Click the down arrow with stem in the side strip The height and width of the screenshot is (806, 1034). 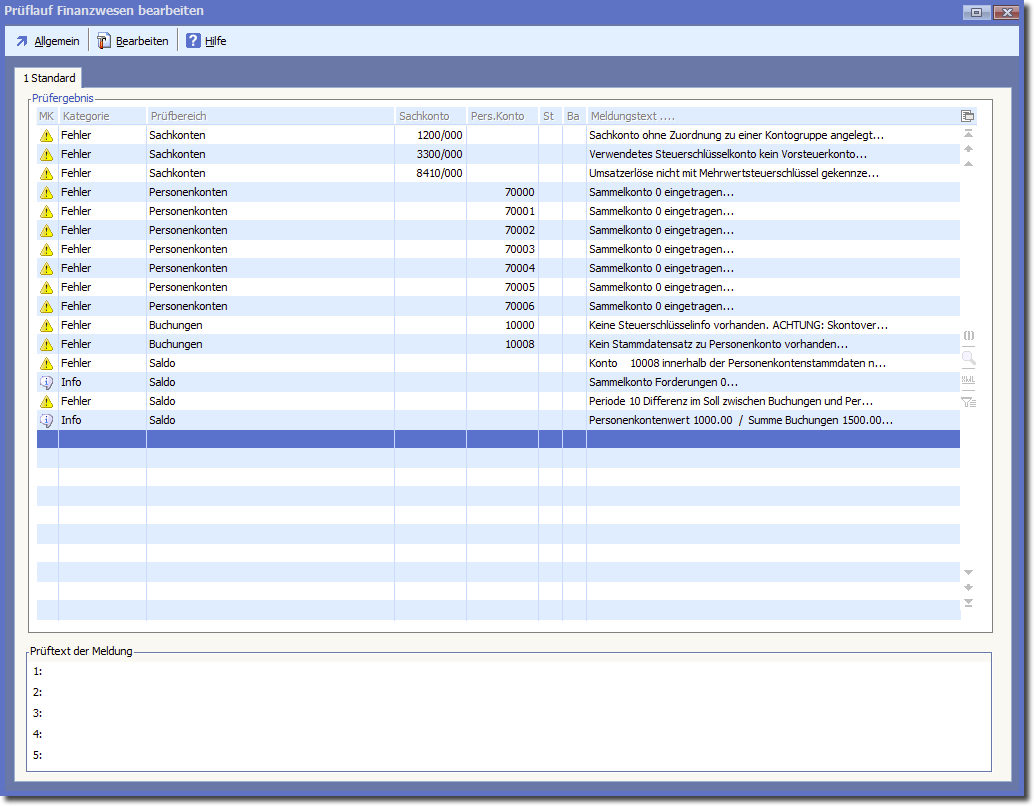click(x=968, y=587)
